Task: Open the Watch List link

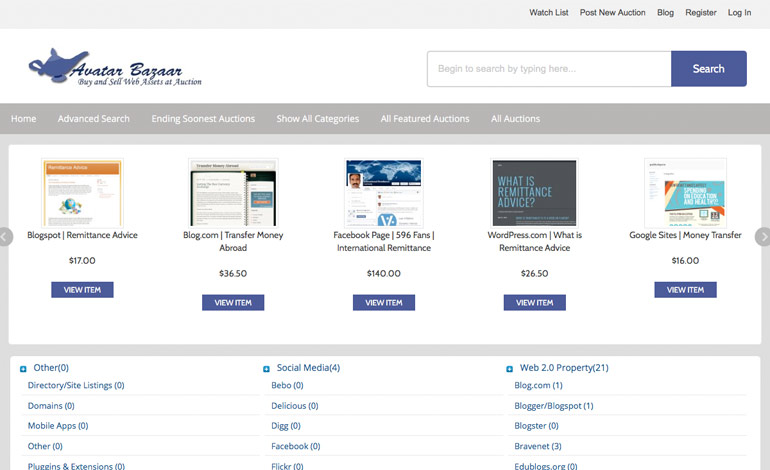Action: click(549, 13)
